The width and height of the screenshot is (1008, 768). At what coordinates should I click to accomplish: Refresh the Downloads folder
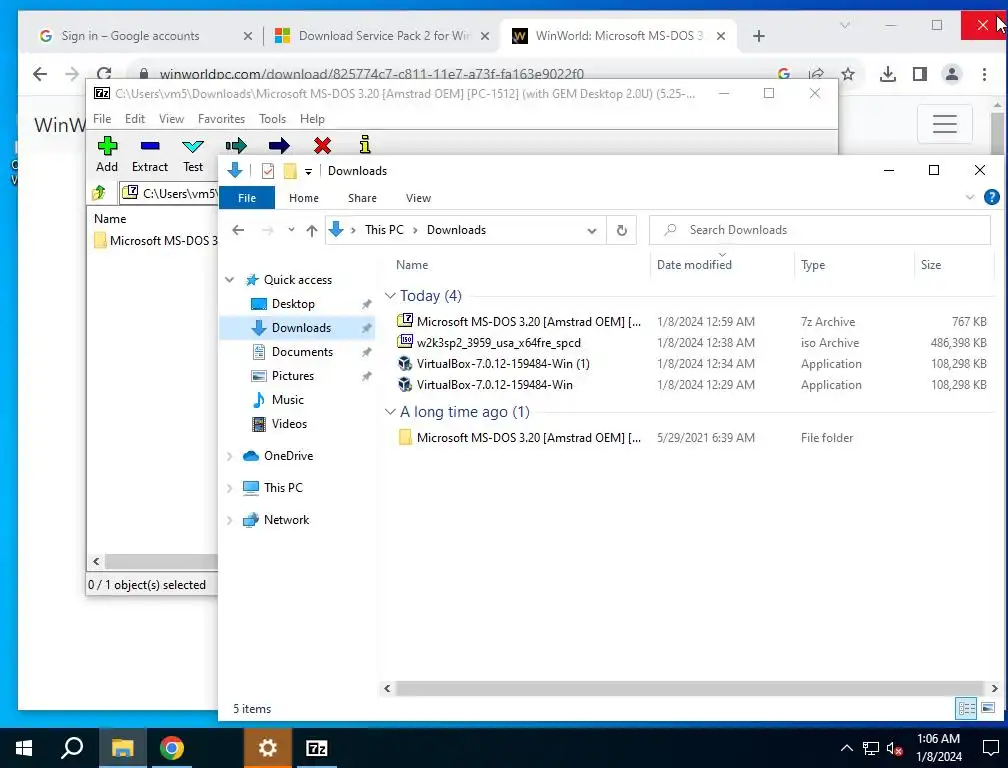(x=621, y=230)
